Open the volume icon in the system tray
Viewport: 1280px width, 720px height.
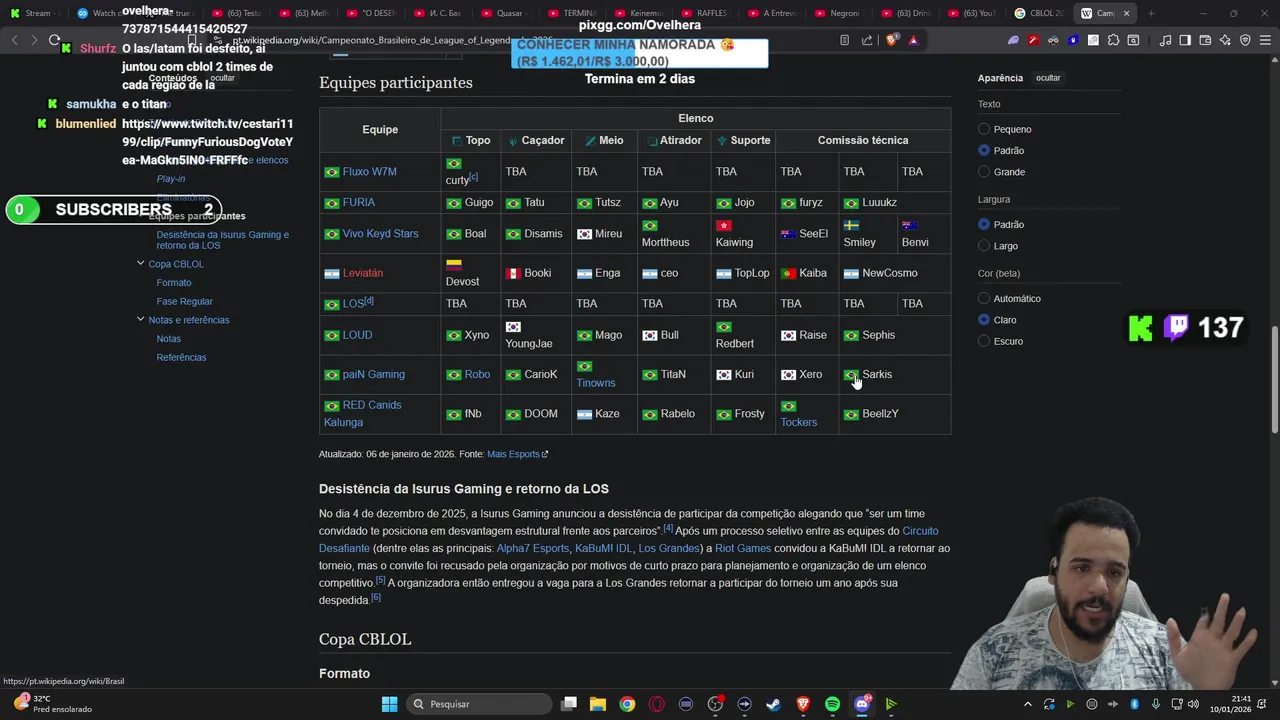point(1193,704)
